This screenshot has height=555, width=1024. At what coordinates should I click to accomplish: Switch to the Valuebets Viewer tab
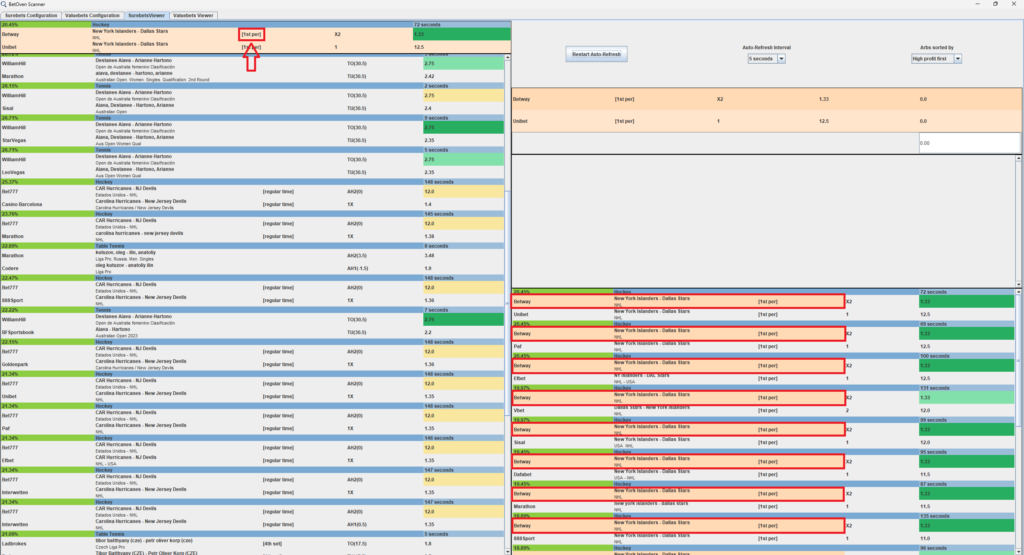[193, 15]
